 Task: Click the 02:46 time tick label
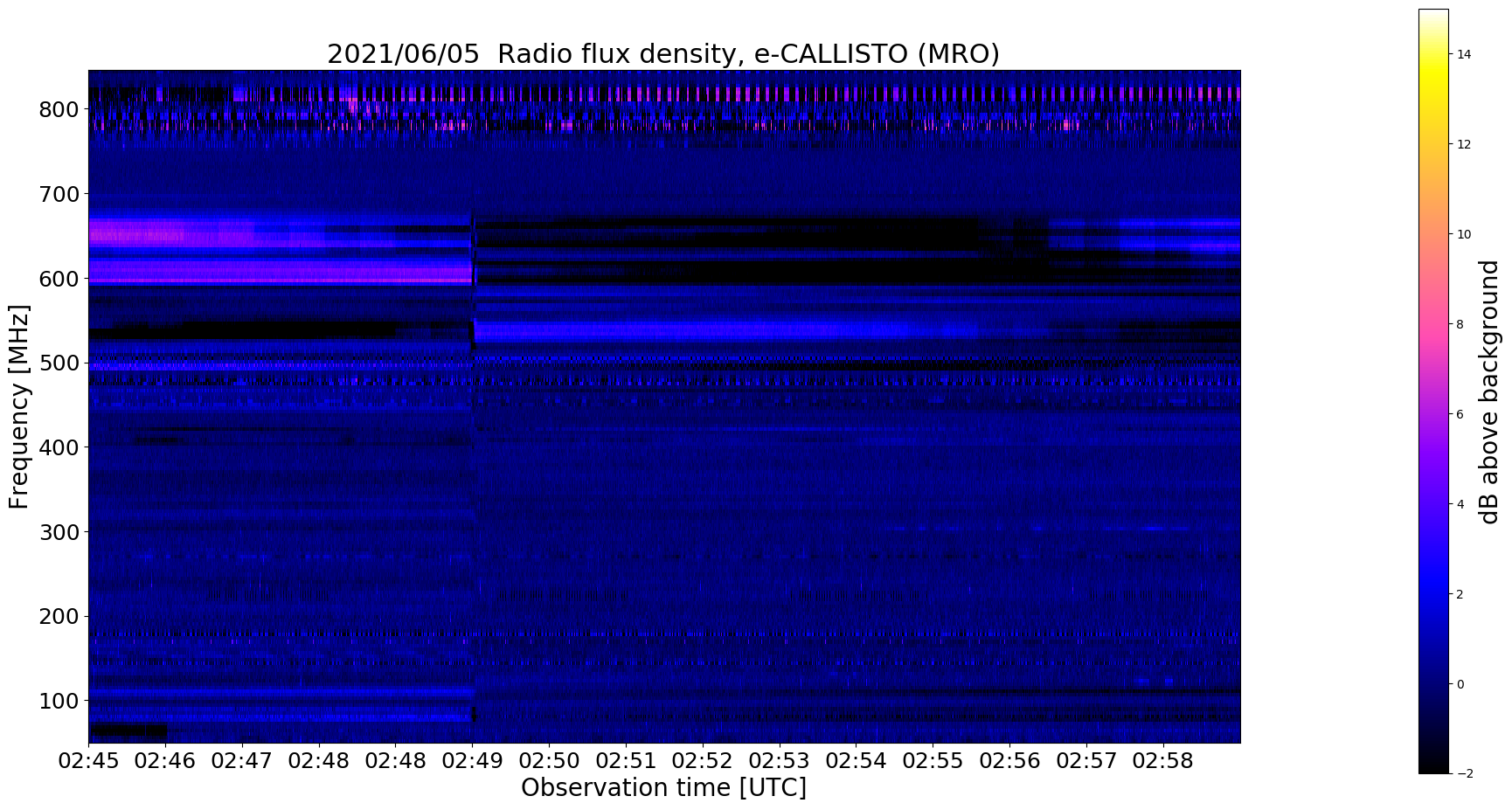165,761
